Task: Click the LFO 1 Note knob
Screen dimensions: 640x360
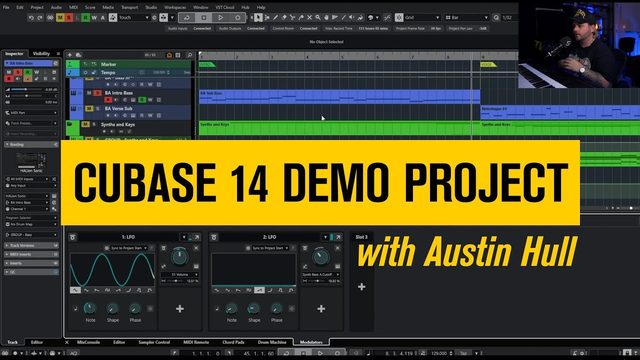Action: [x=90, y=308]
